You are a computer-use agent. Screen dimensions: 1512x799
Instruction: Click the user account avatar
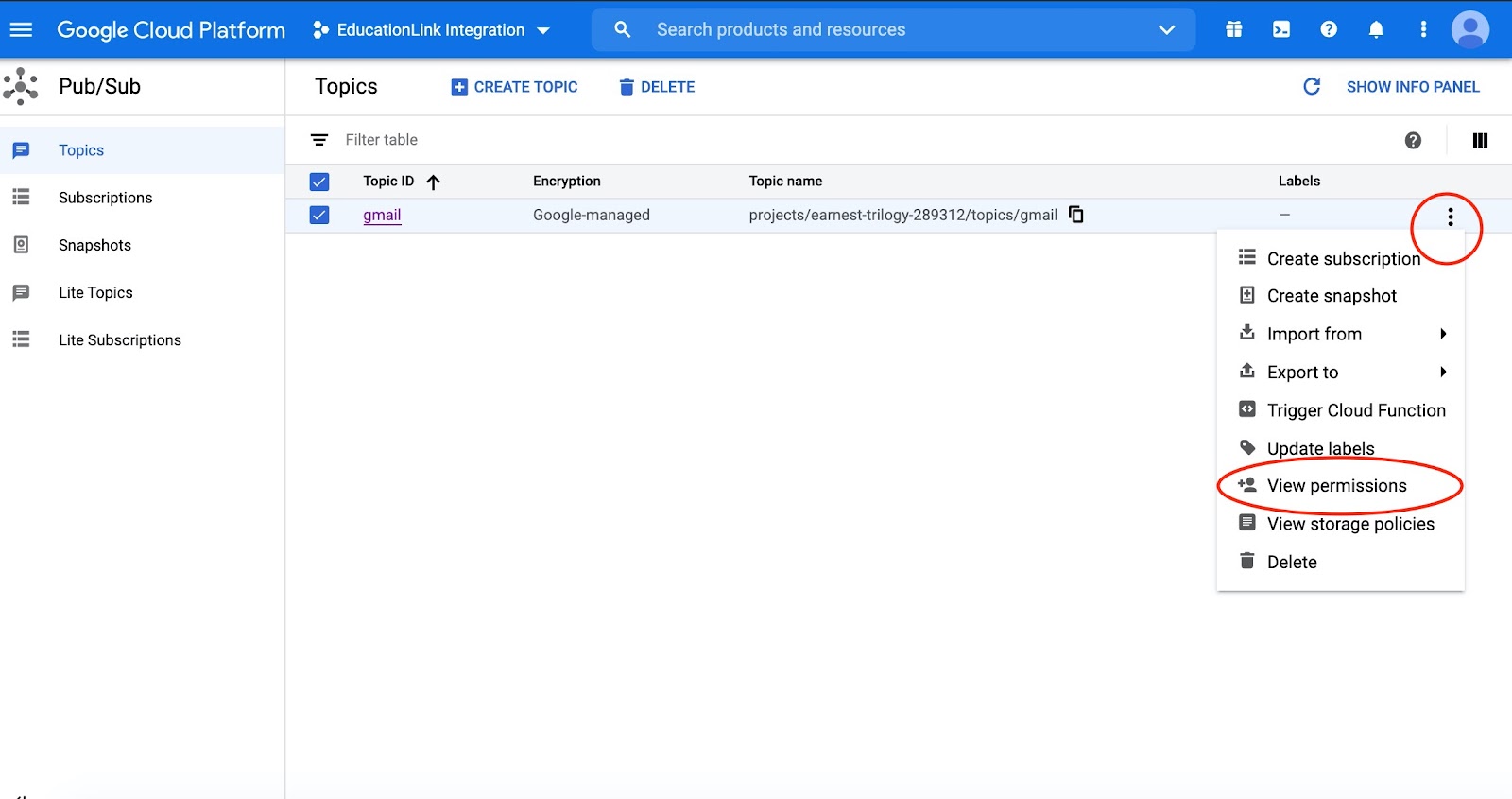pyautogui.click(x=1470, y=29)
